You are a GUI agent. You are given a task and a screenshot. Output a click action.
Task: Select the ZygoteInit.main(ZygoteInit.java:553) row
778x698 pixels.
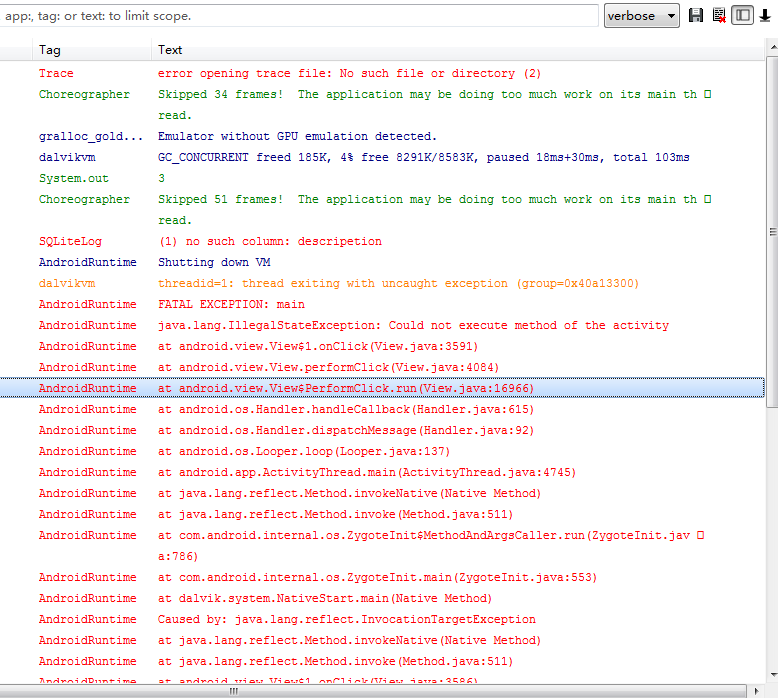(x=382, y=577)
